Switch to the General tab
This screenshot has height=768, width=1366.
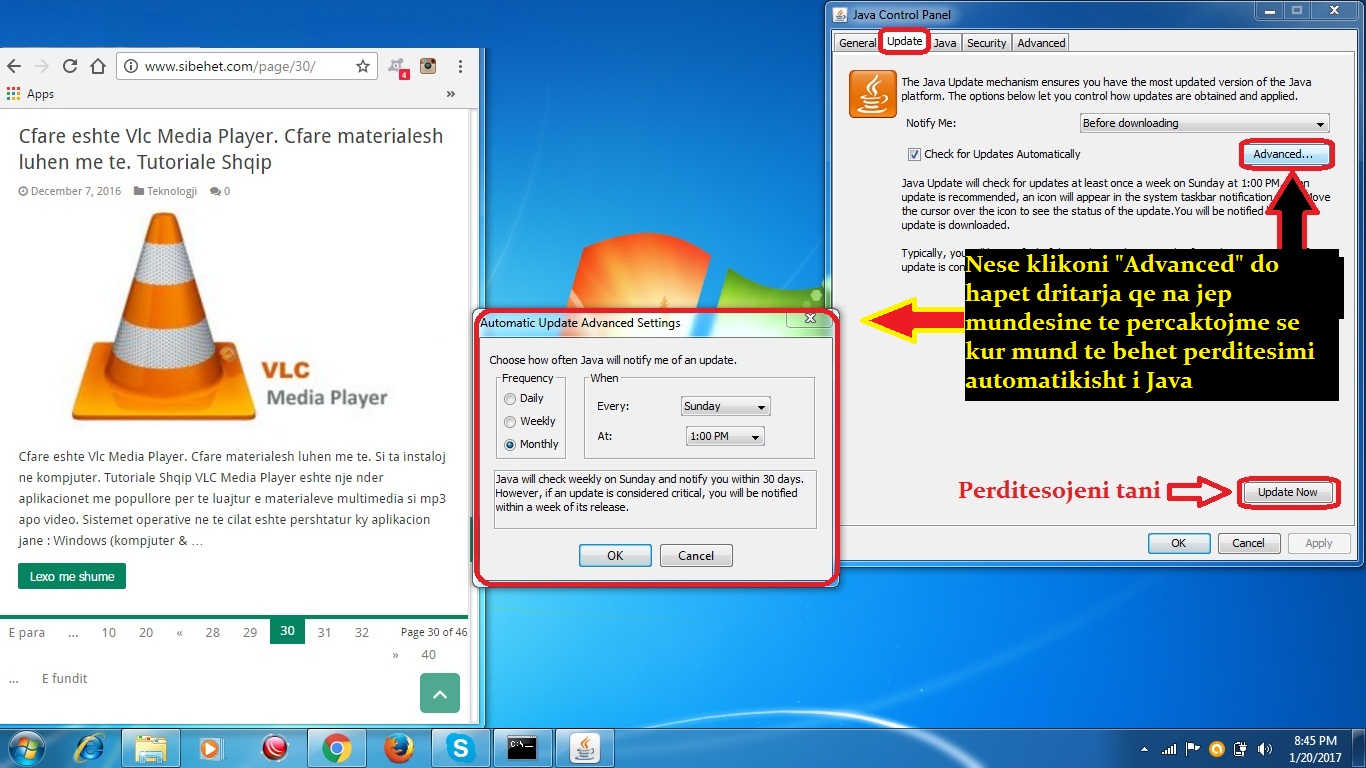tap(857, 43)
